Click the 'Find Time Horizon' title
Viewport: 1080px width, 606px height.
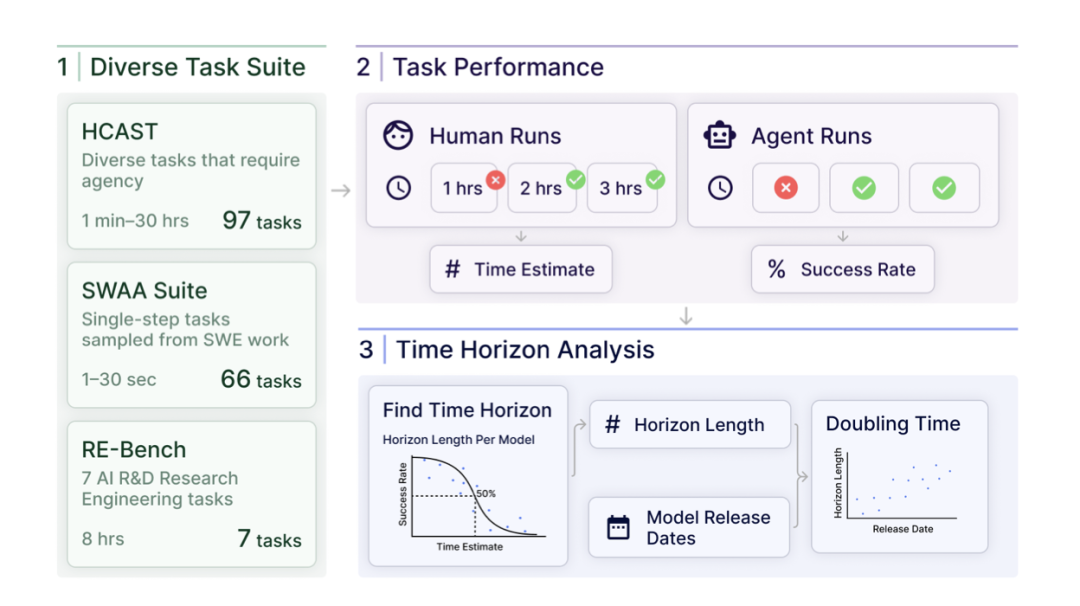[x=467, y=410]
